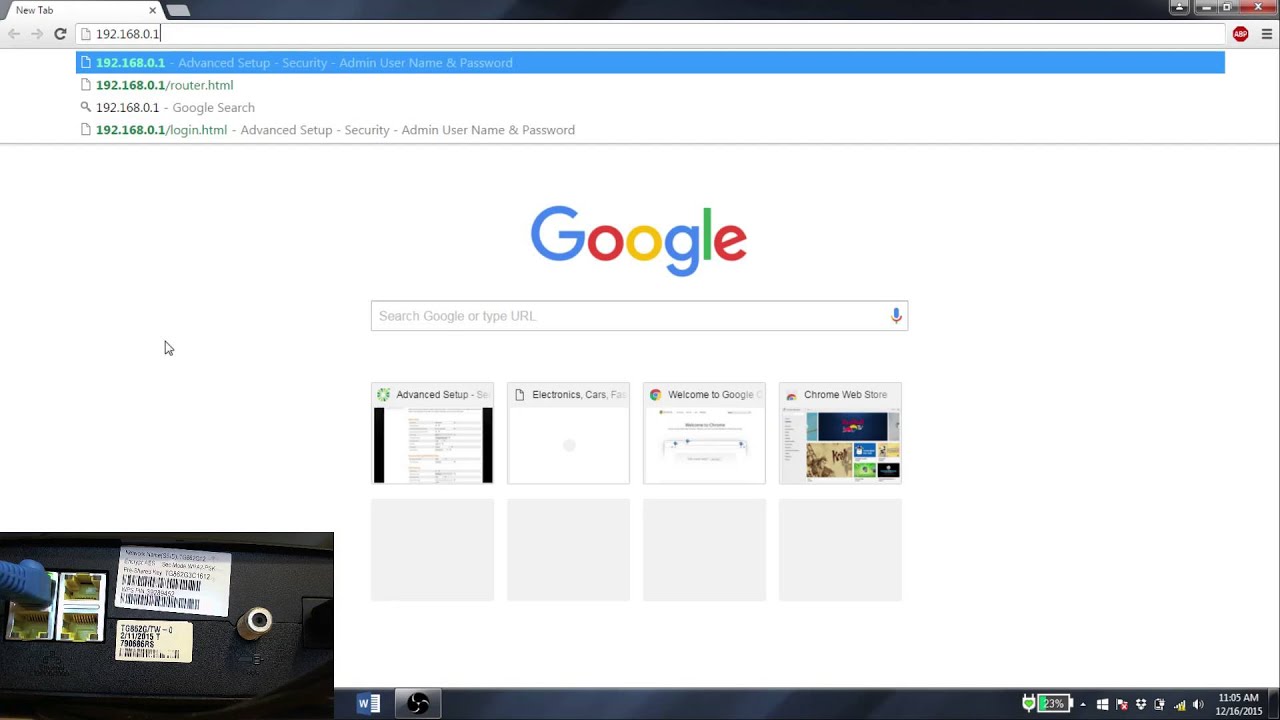Click the 23% battery indicator

pyautogui.click(x=1053, y=704)
